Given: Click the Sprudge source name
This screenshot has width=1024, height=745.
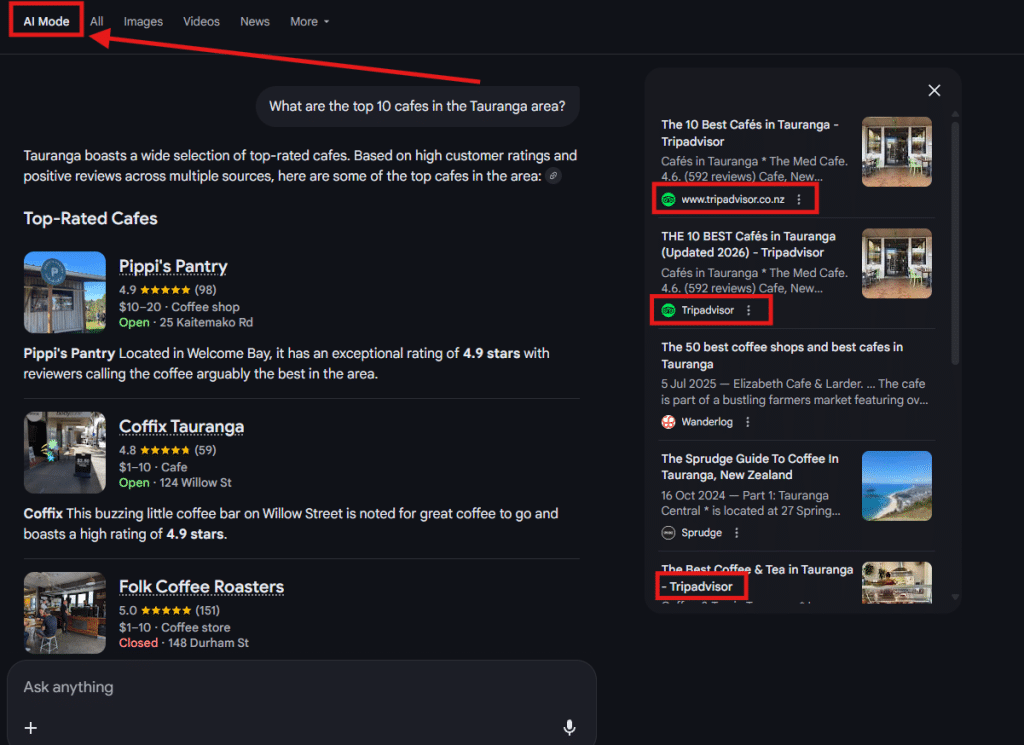Looking at the screenshot, I should coord(701,533).
